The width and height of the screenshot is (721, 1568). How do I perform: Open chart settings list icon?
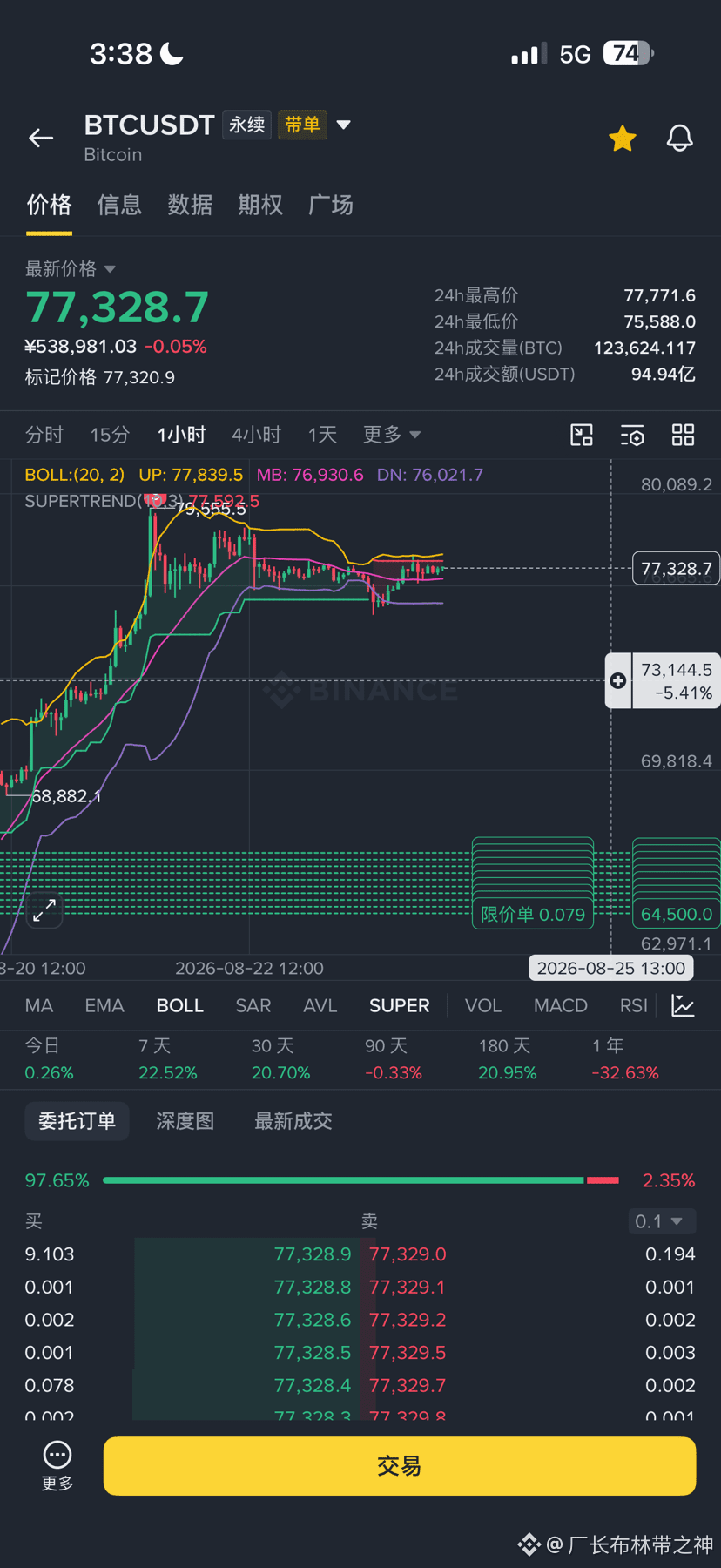click(x=632, y=435)
